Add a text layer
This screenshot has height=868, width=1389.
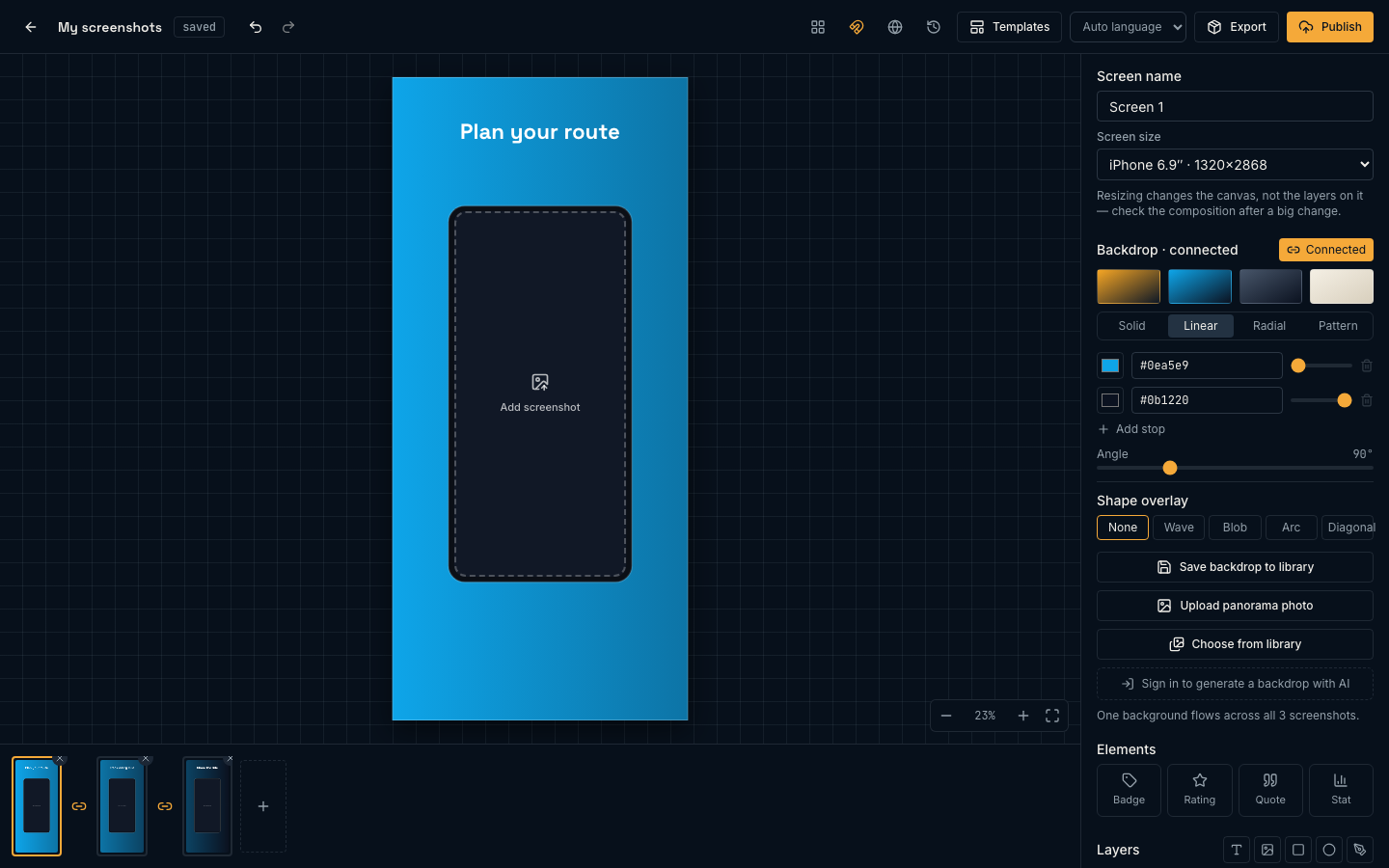pos(1237,850)
